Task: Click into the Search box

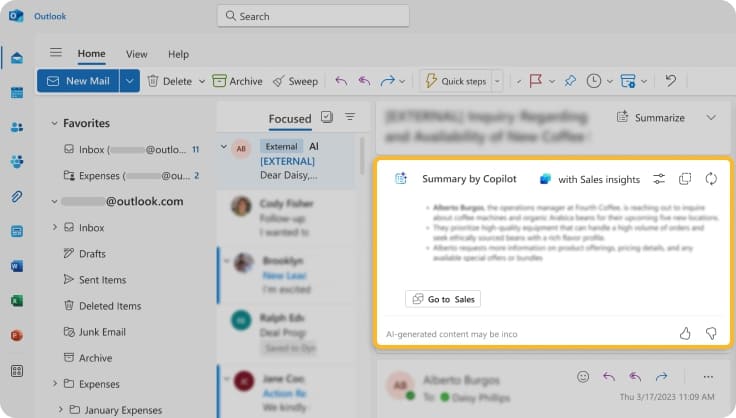Action: [313, 16]
